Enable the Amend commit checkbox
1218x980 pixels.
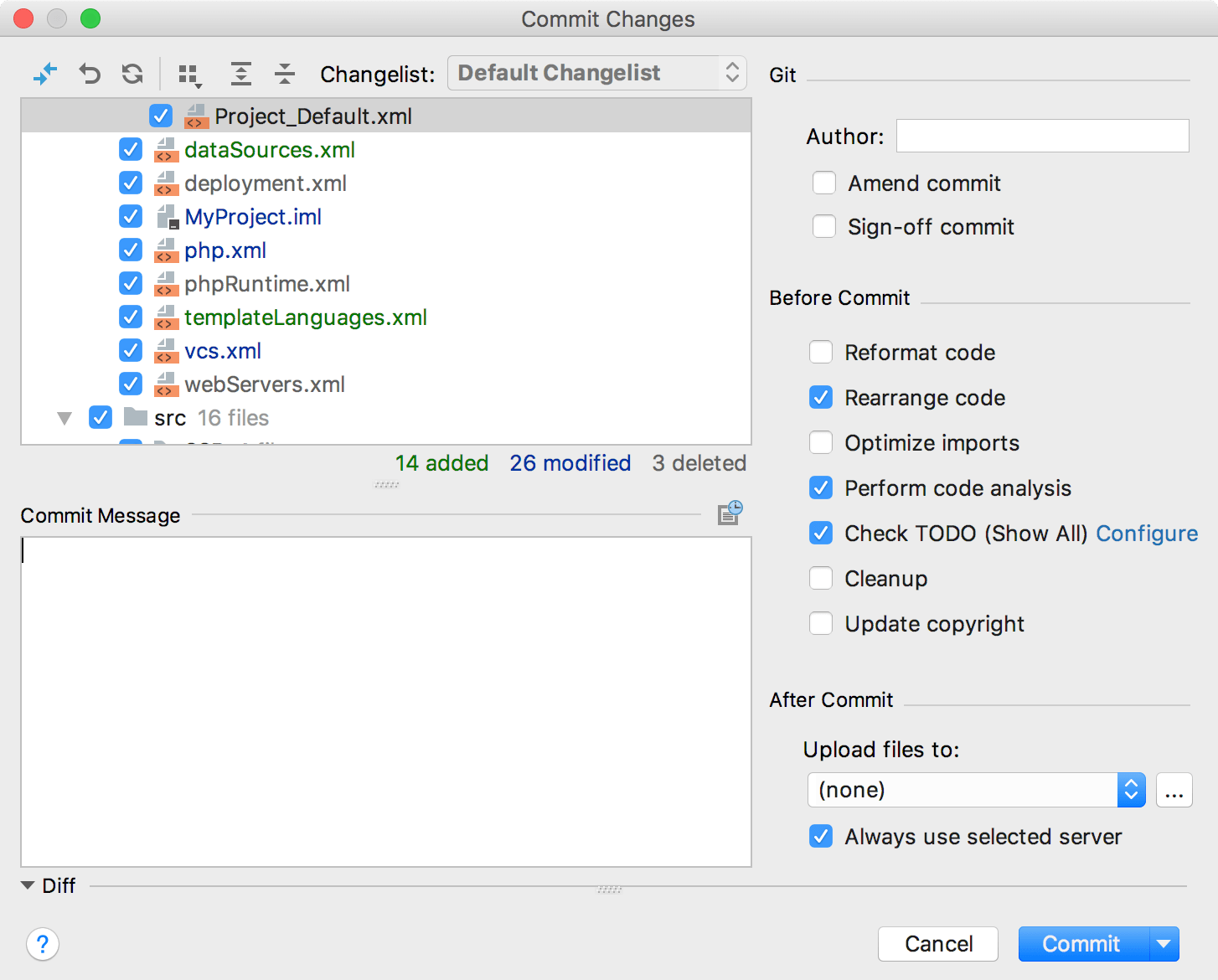824,183
